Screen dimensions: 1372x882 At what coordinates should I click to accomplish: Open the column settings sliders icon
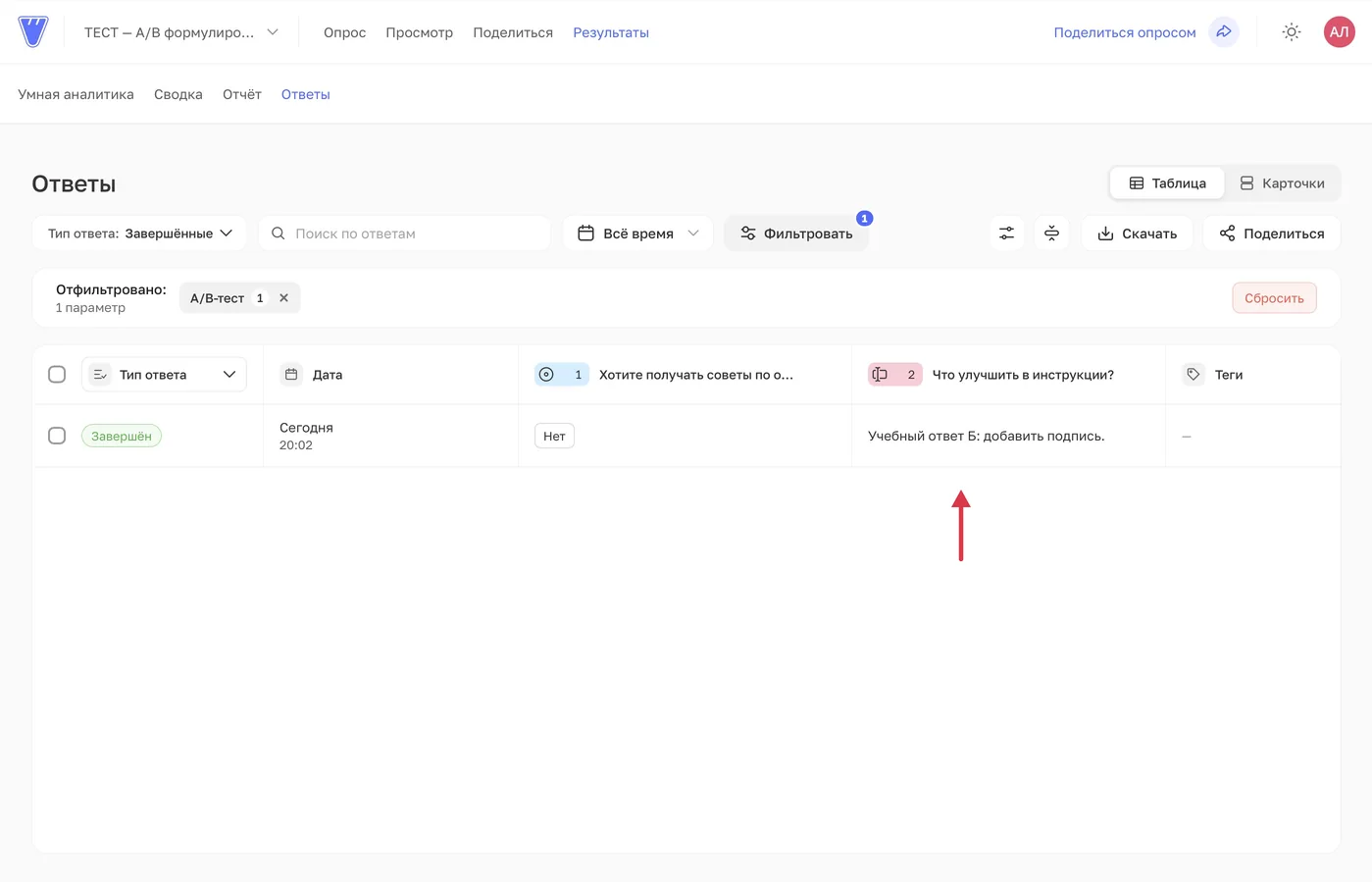pos(1006,233)
